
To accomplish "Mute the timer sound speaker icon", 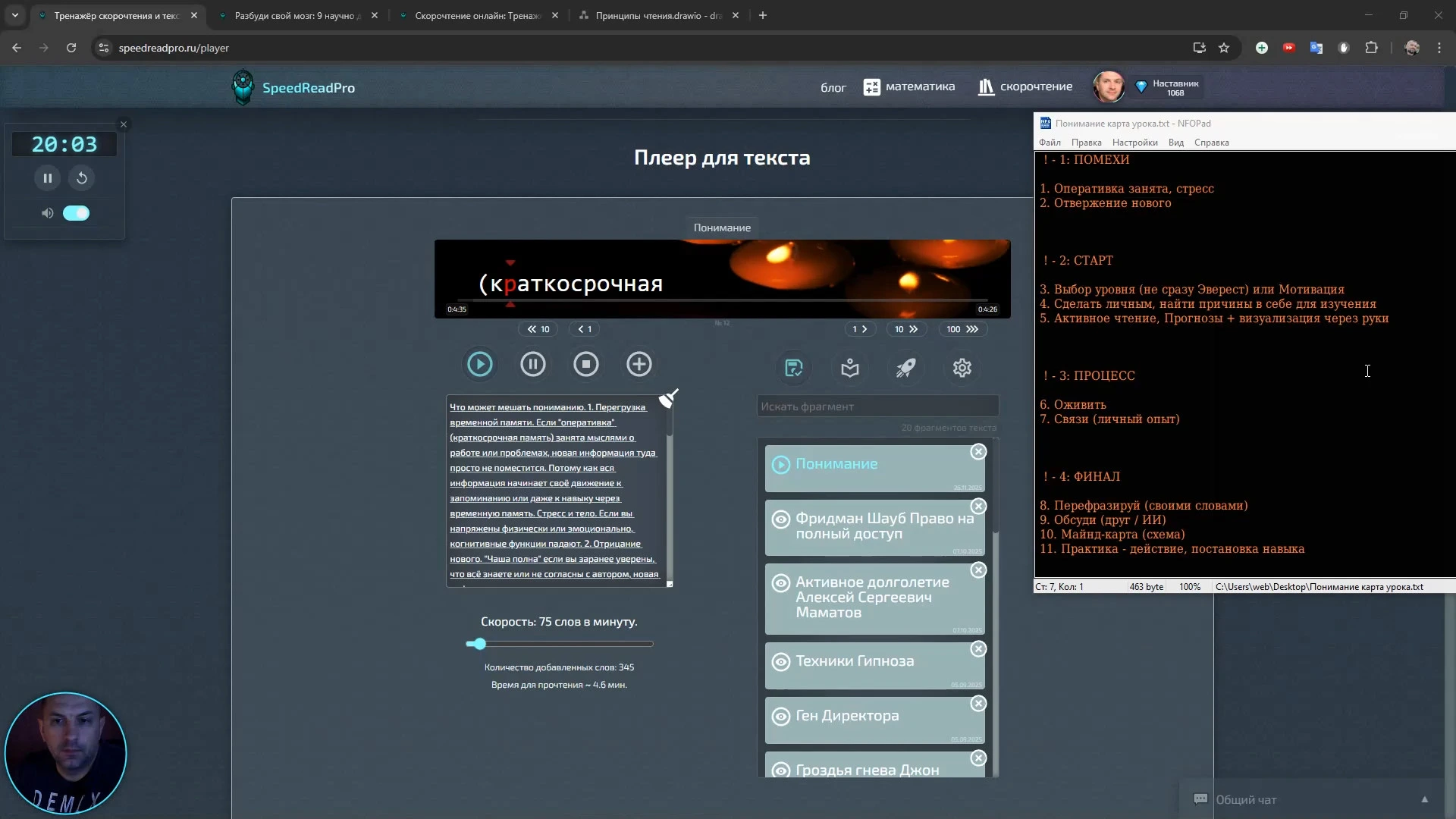I will tap(47, 213).
